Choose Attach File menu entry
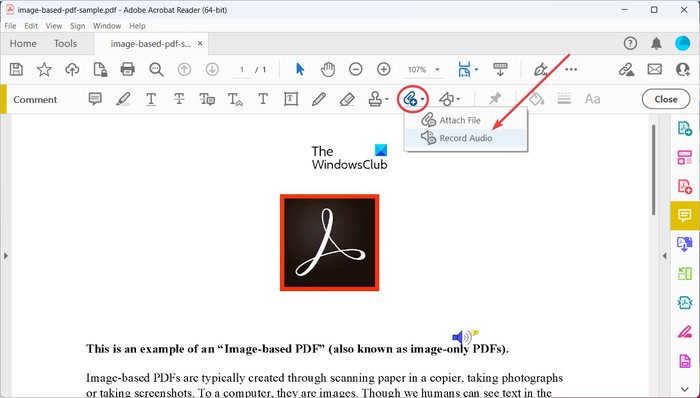700x398 pixels. [x=466, y=120]
